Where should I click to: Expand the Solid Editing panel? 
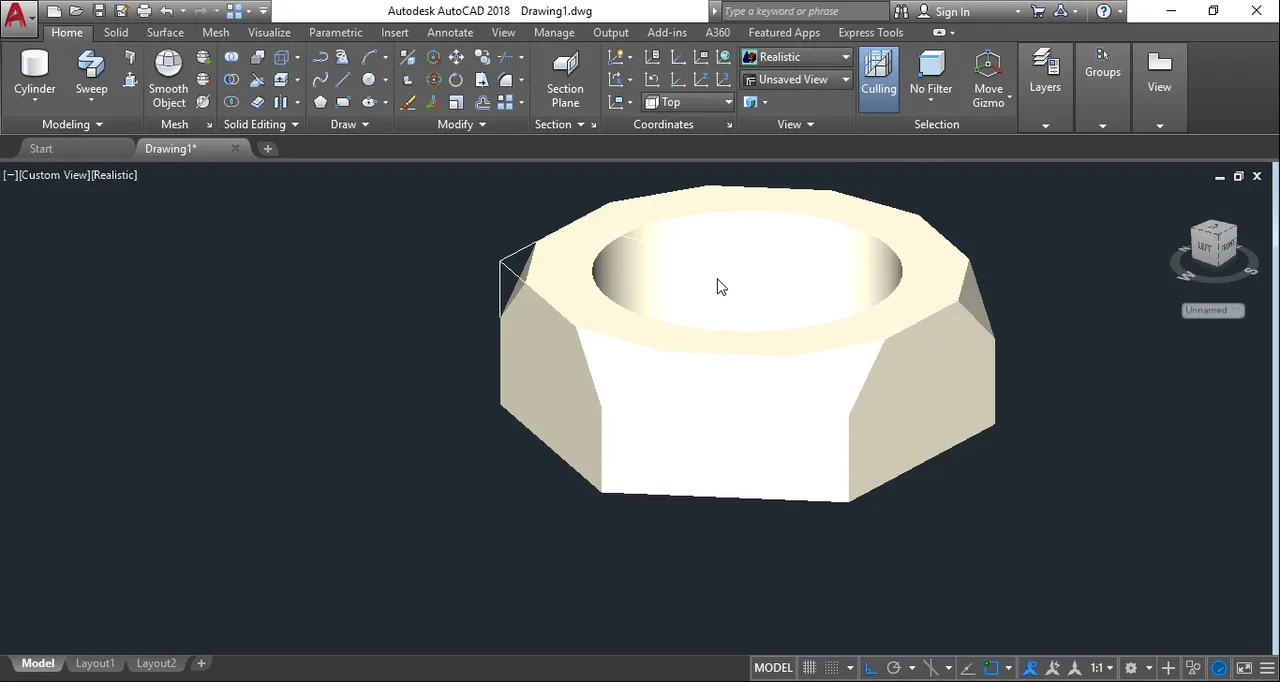261,124
